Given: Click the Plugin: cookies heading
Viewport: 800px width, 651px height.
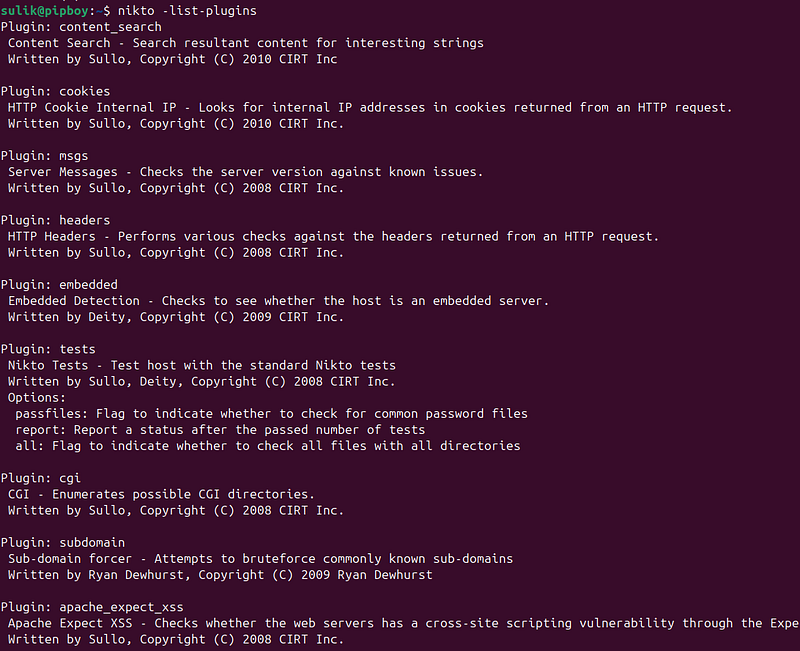Looking at the screenshot, I should [55, 91].
